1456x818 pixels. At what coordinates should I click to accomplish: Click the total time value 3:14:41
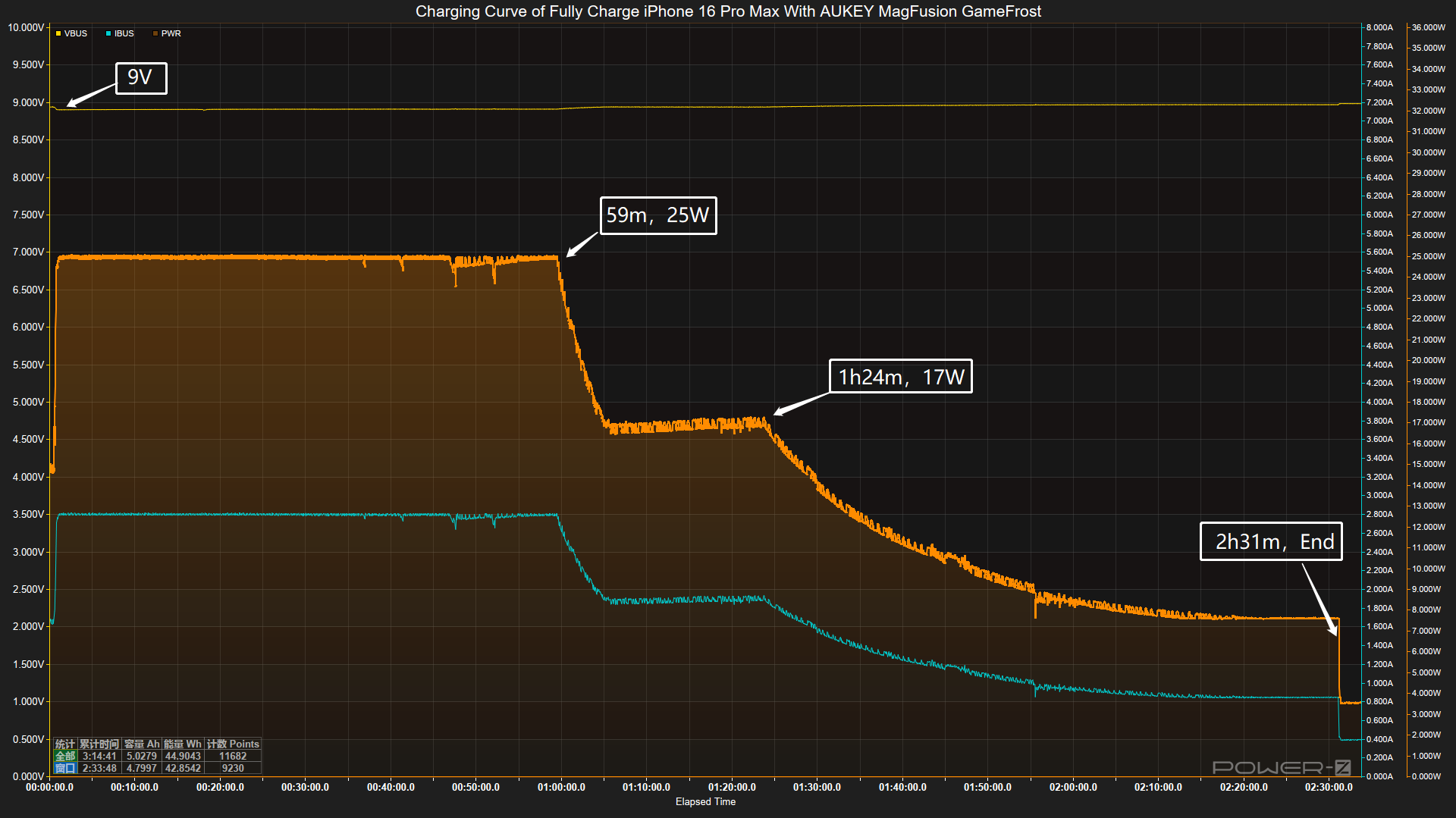coord(99,756)
